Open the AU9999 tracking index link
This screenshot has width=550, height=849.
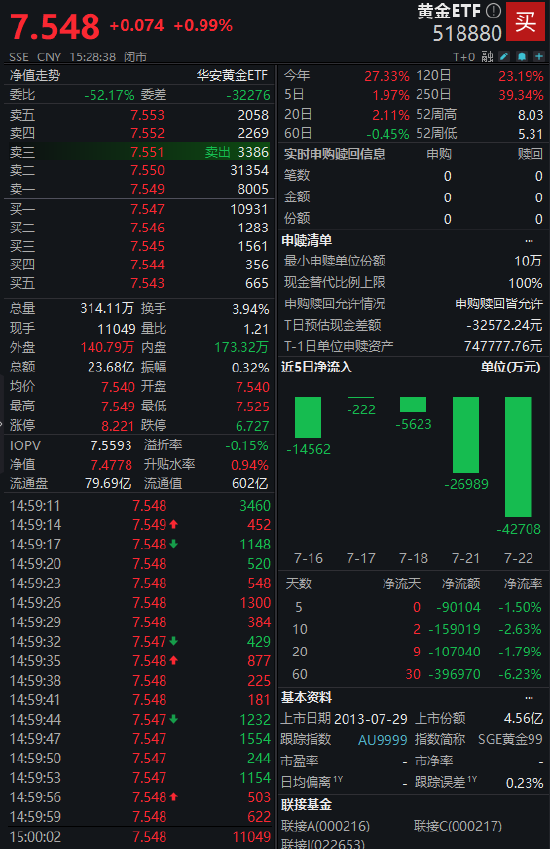coord(383,740)
